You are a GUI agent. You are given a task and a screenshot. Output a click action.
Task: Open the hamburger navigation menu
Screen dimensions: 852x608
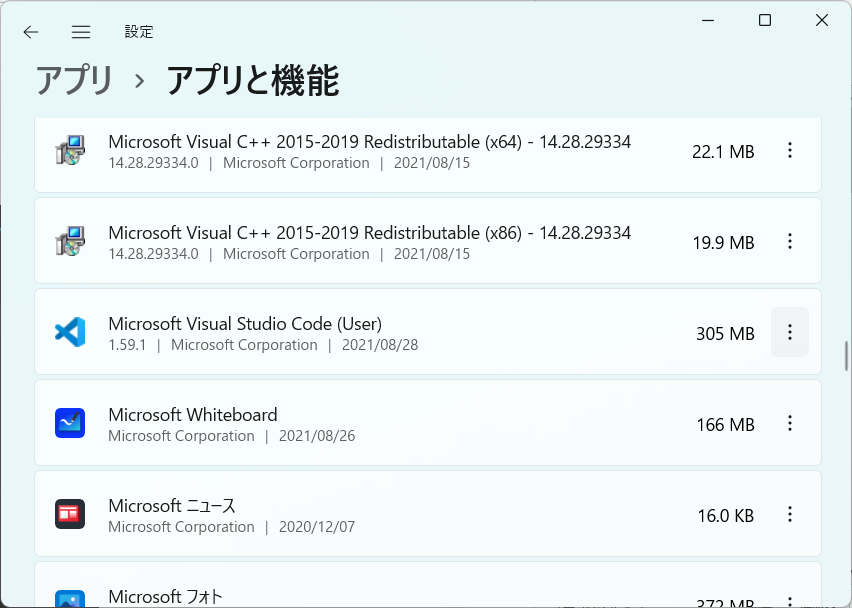click(81, 32)
